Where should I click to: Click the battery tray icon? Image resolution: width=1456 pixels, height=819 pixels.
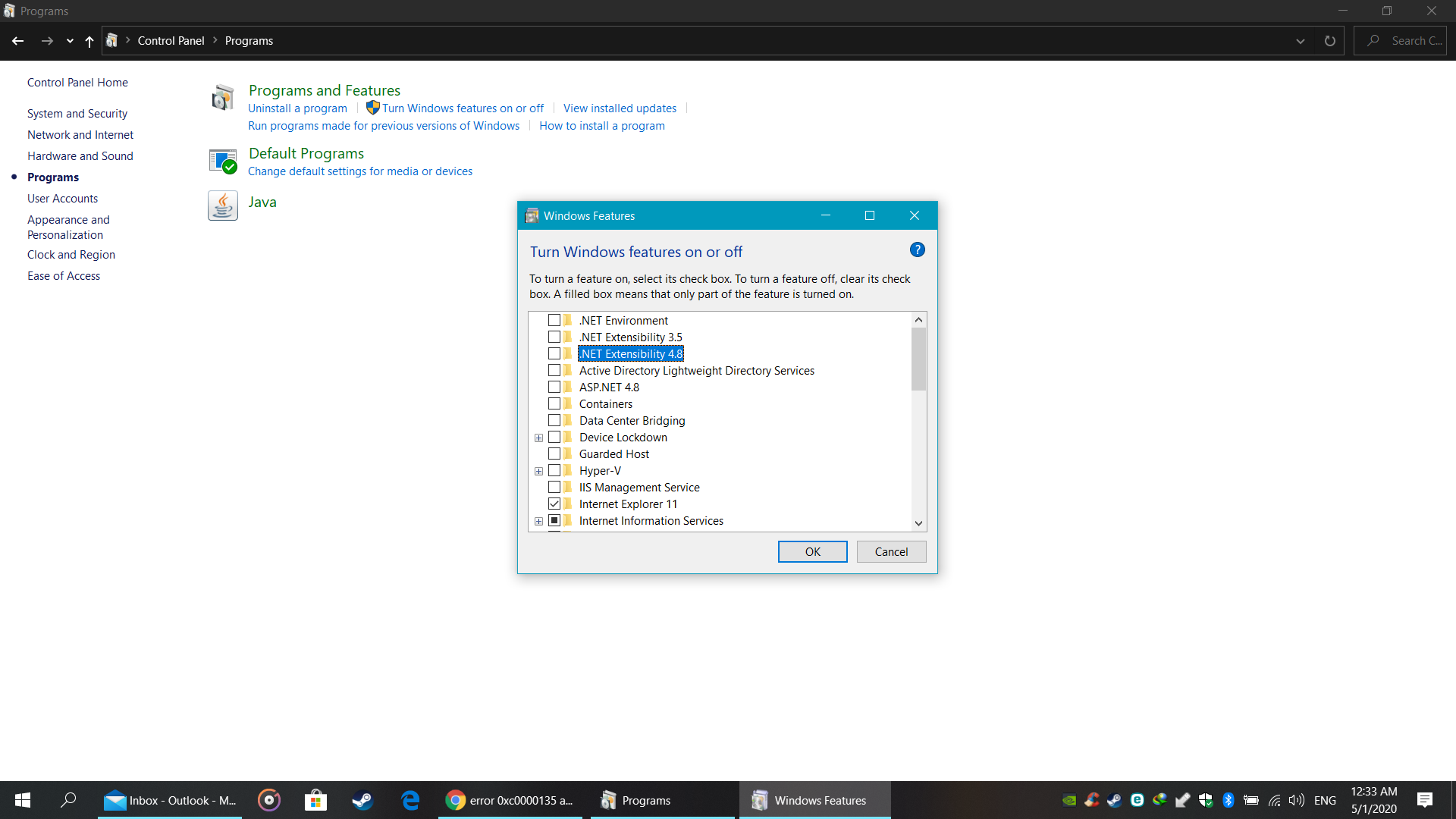pyautogui.click(x=1251, y=800)
